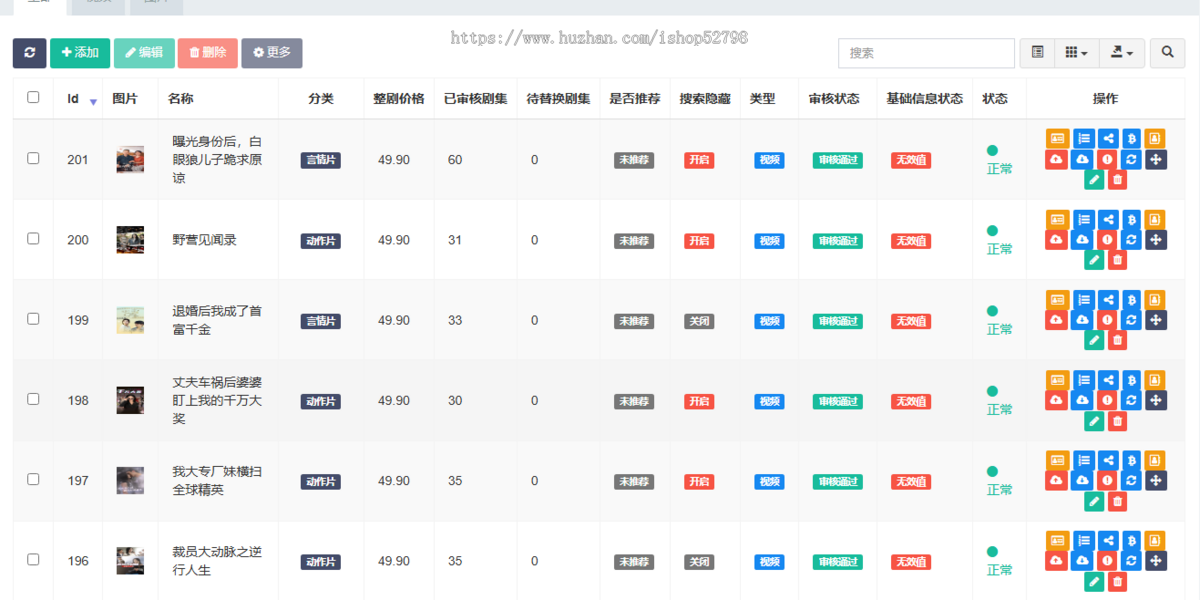Click the 编辑 button in toolbar

pyautogui.click(x=144, y=53)
